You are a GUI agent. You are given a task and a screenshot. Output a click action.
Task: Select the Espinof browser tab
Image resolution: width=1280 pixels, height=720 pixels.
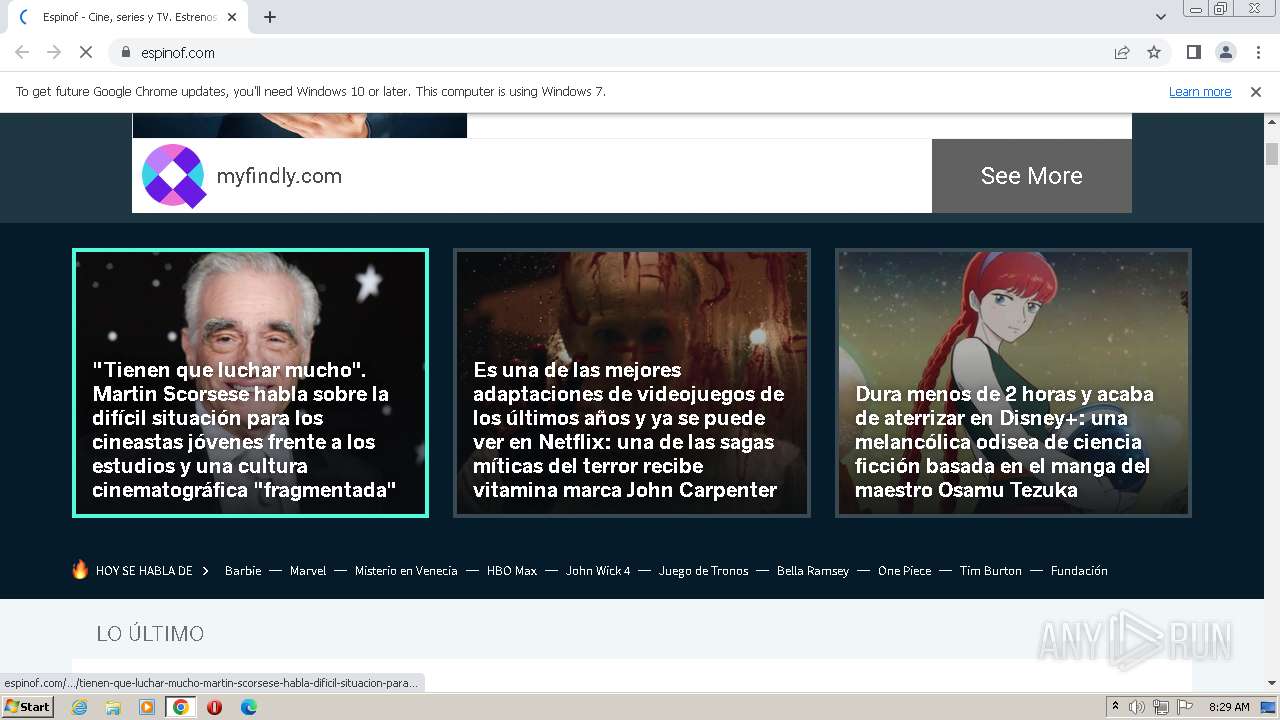coord(127,17)
